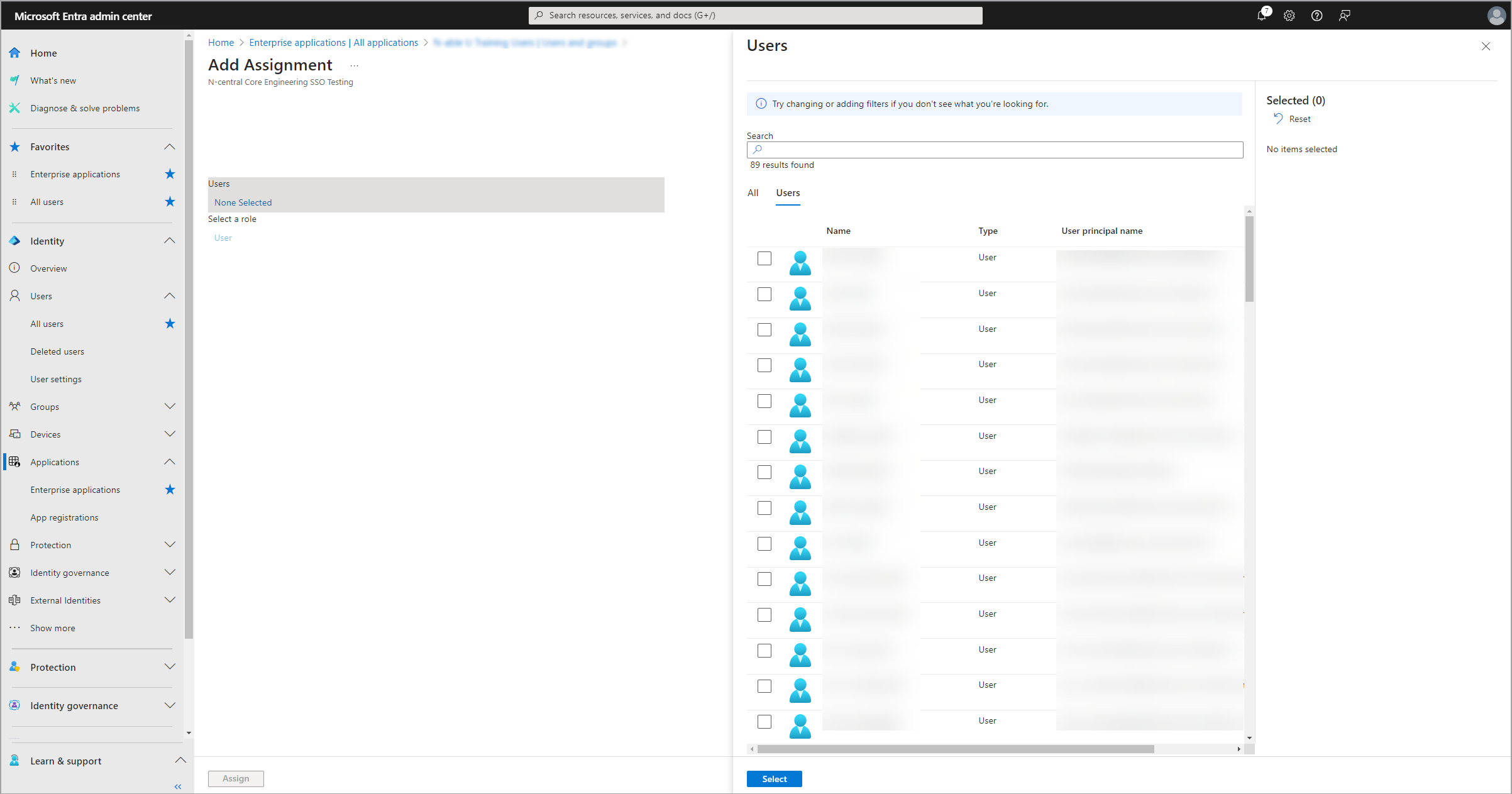Click the help question mark icon

(x=1316, y=16)
